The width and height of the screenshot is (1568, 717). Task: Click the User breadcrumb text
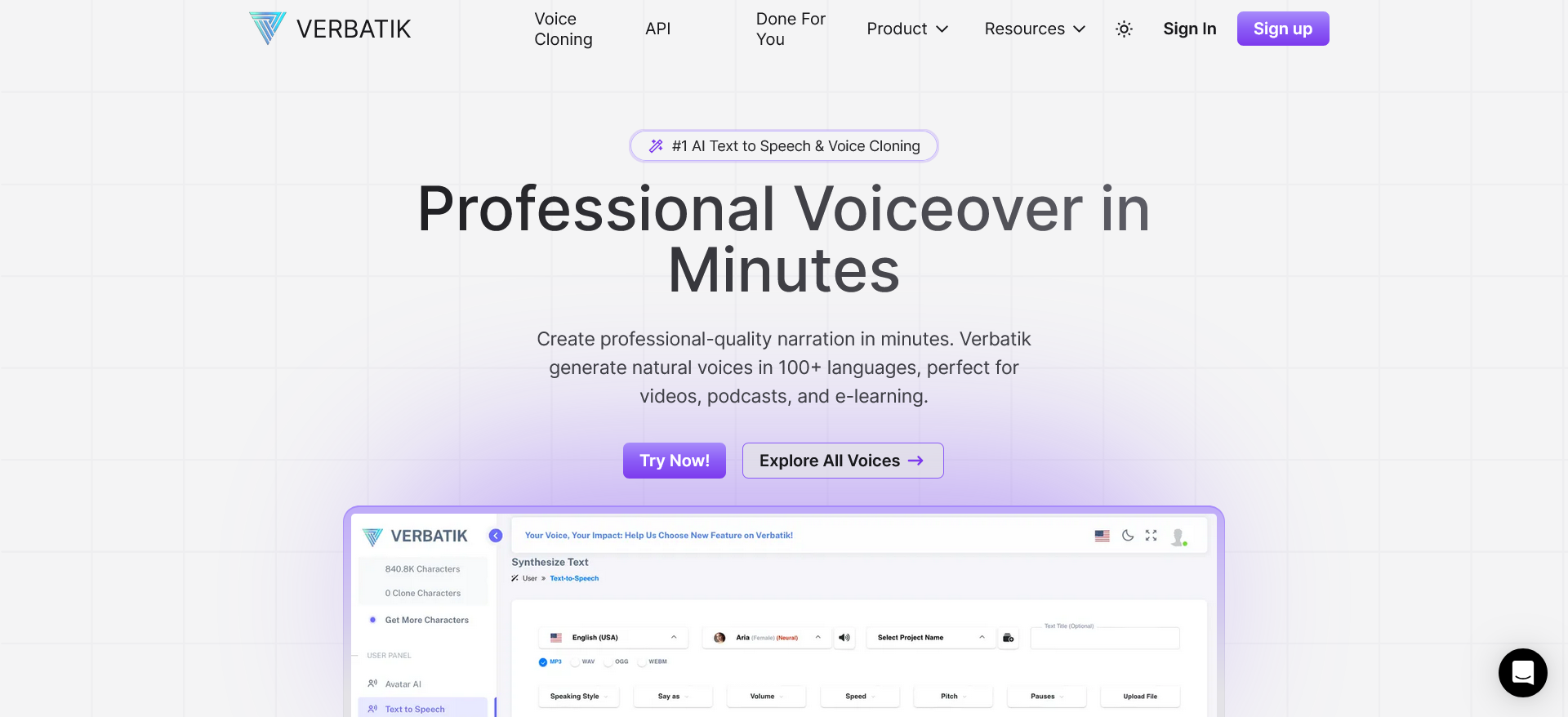[x=530, y=578]
